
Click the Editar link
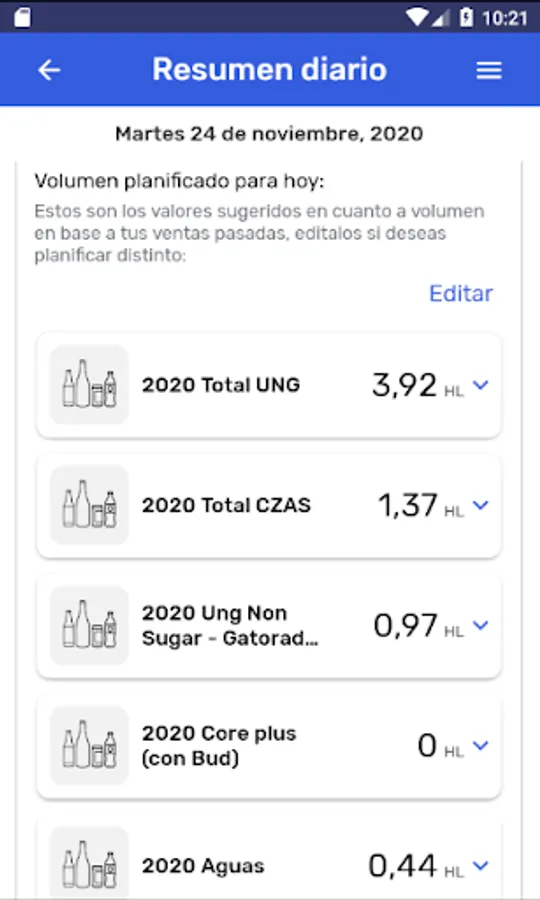point(461,293)
